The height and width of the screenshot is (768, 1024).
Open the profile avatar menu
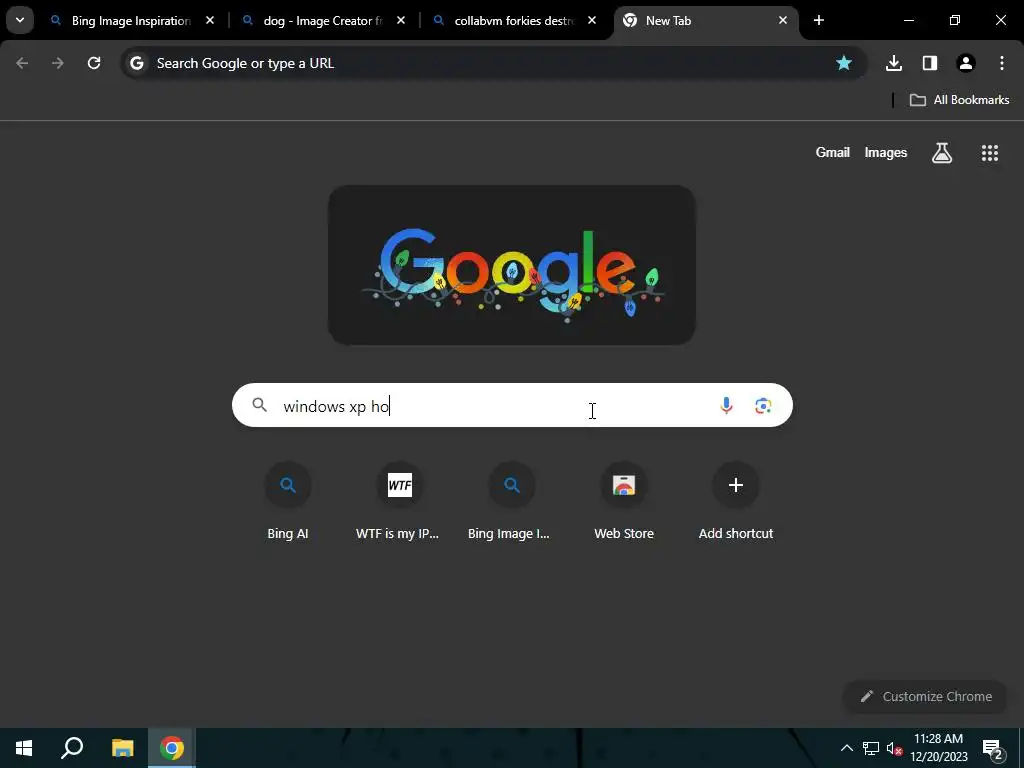coord(965,63)
